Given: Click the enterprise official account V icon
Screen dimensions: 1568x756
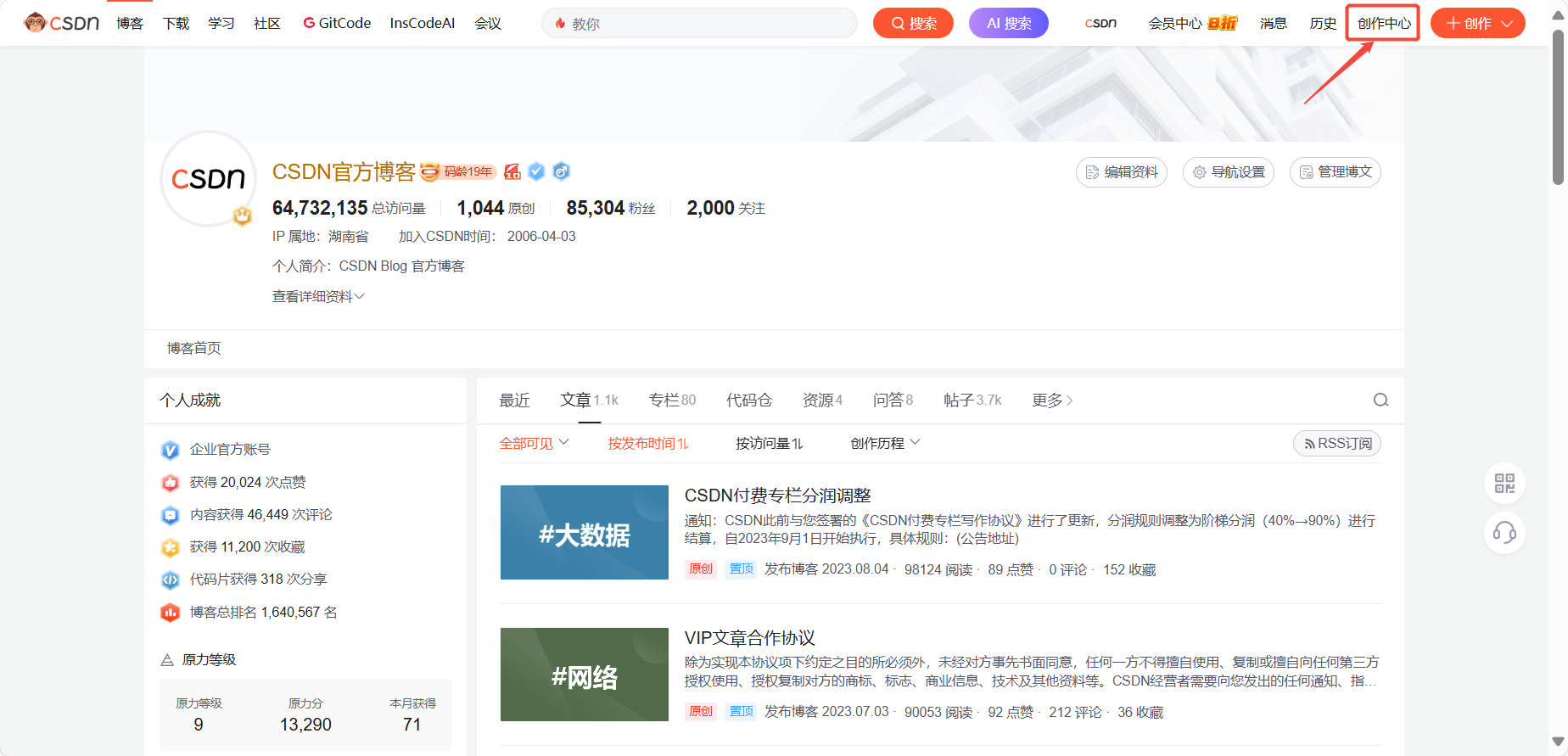Looking at the screenshot, I should tap(171, 450).
